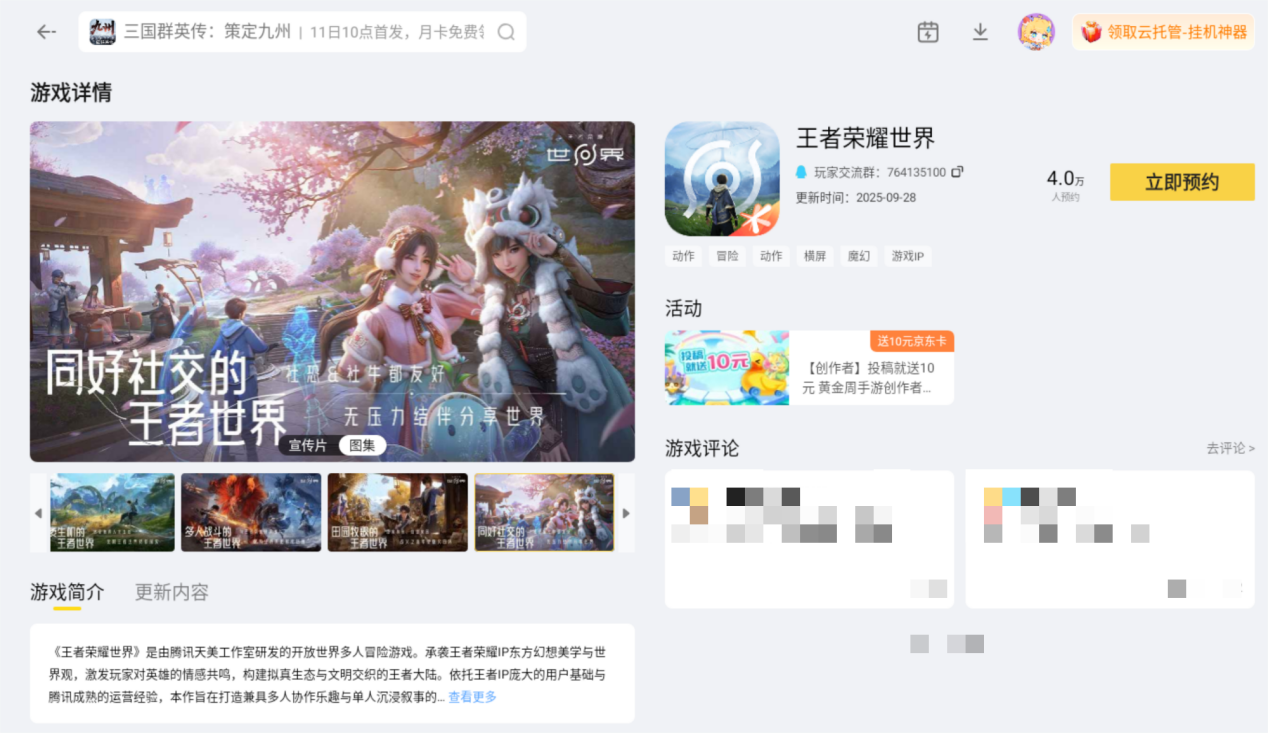Select the 魔幻 game tag
Screen dimensions: 1268x733
click(x=858, y=256)
